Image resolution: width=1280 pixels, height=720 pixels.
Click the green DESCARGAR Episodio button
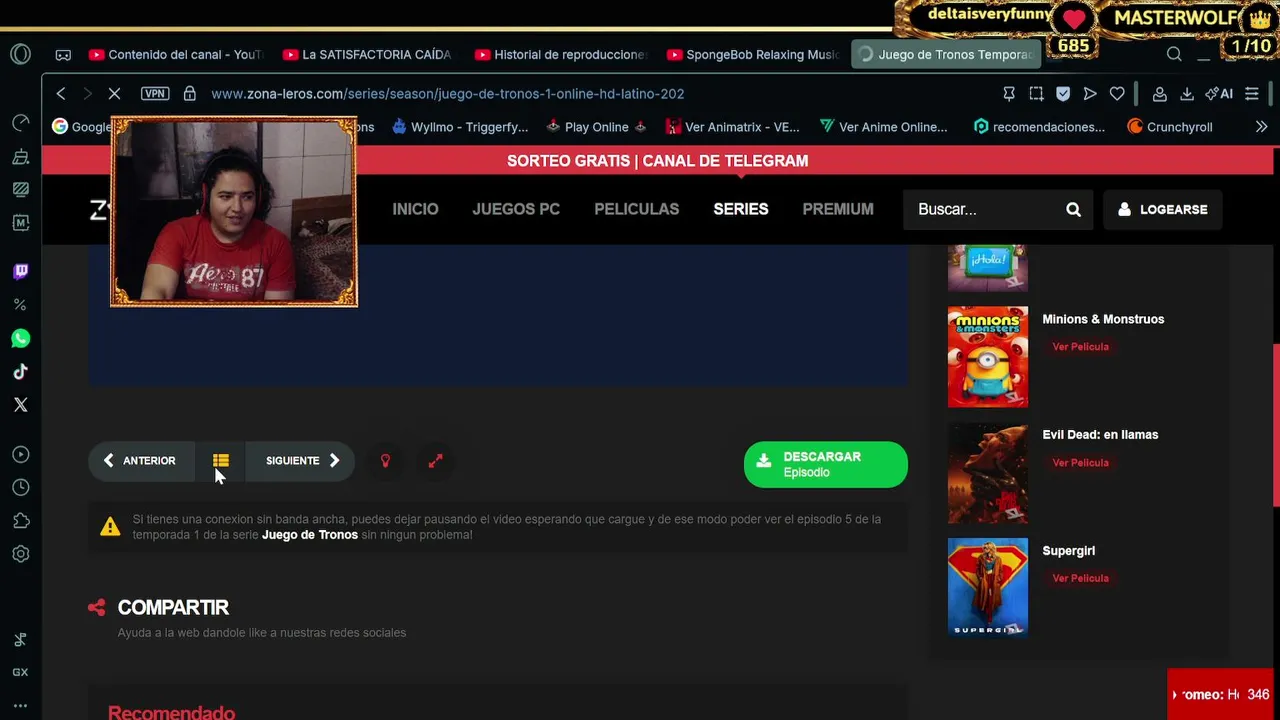coord(826,464)
